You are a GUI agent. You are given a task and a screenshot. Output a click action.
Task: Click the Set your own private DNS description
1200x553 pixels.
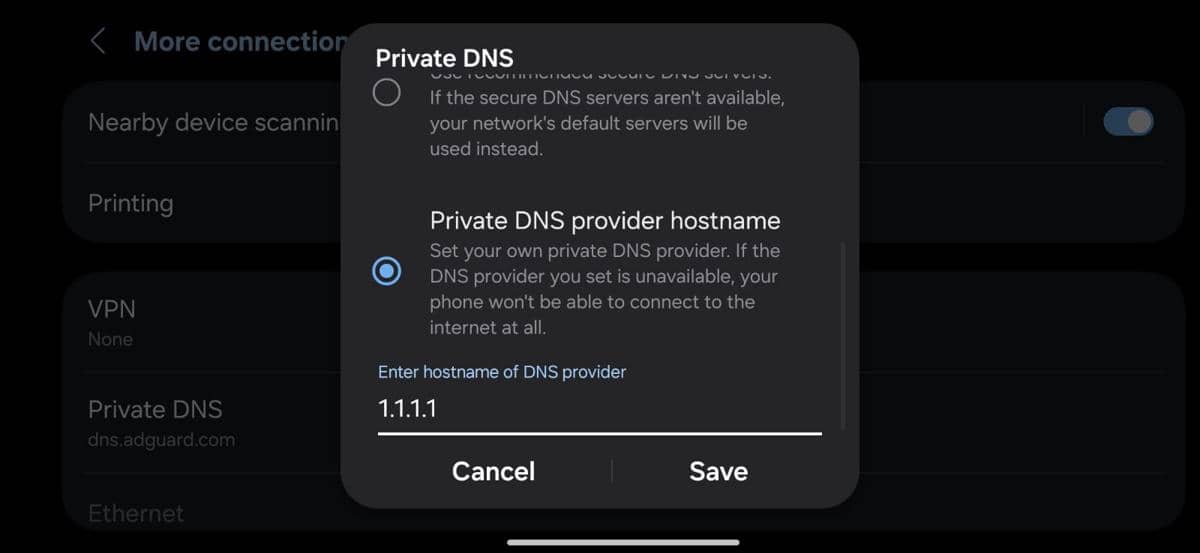point(604,288)
